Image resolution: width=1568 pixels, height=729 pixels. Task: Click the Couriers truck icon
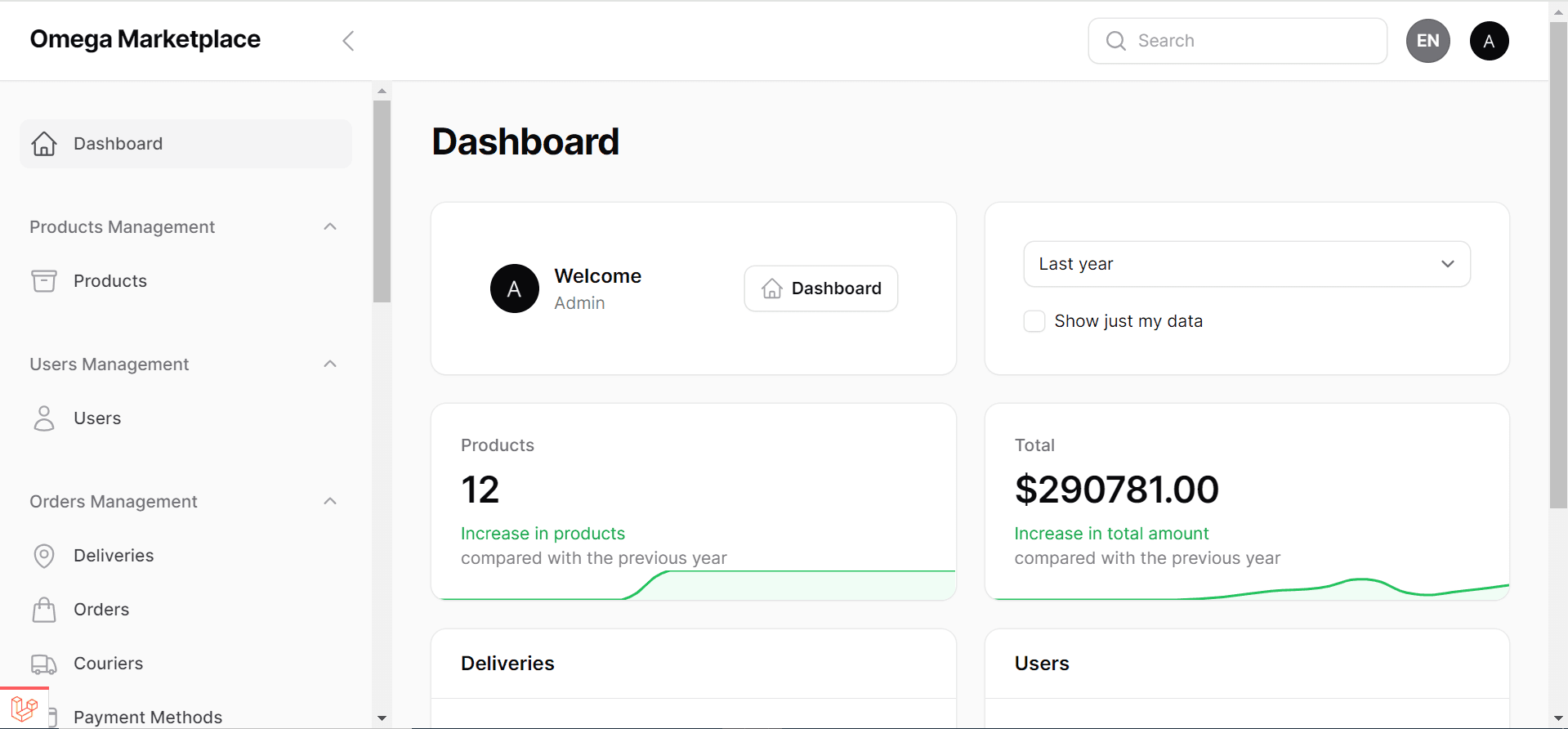pyautogui.click(x=44, y=664)
